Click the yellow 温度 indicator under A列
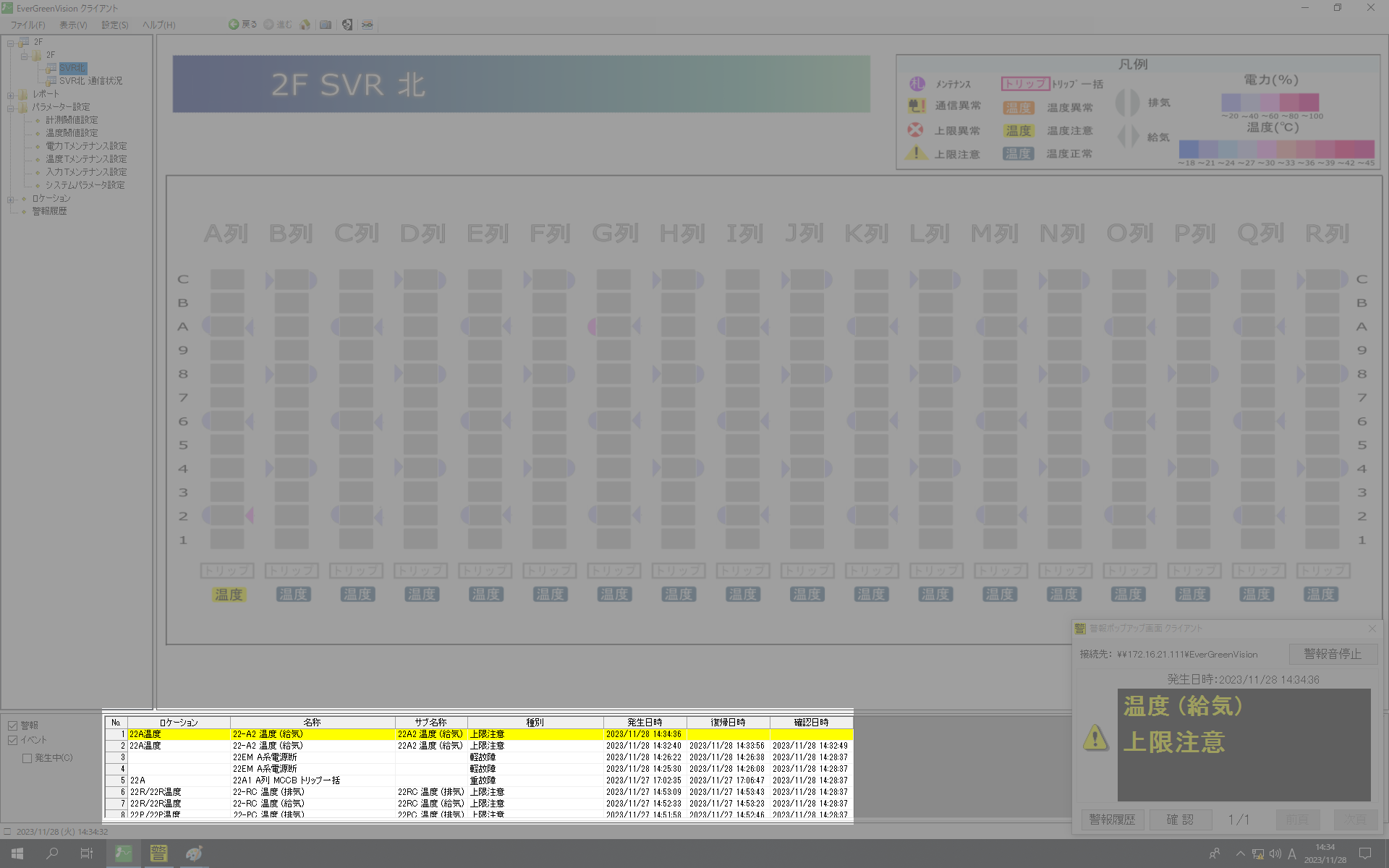This screenshot has width=1389, height=868. 229,595
